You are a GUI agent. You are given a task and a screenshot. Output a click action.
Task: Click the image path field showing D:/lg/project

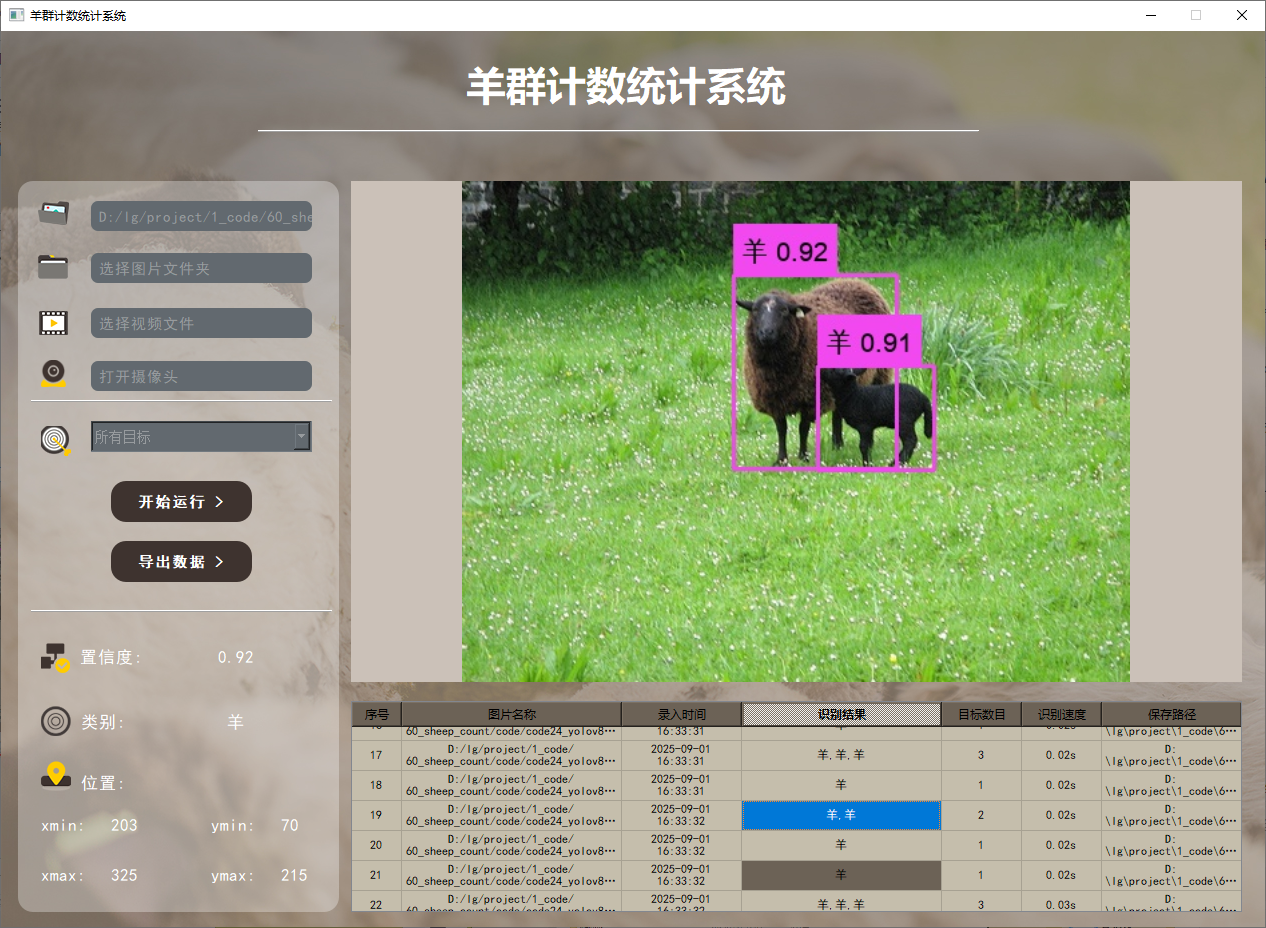click(201, 216)
